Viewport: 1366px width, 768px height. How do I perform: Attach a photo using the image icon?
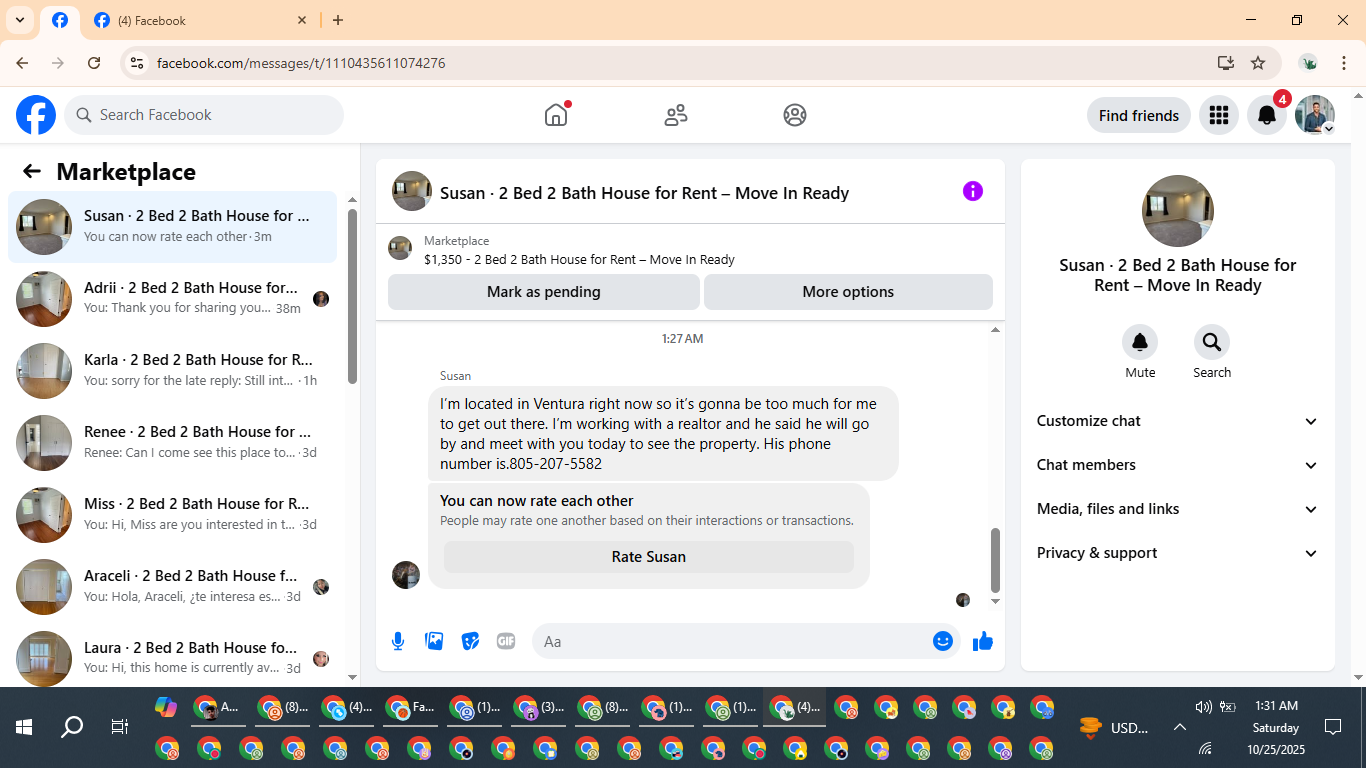434,641
